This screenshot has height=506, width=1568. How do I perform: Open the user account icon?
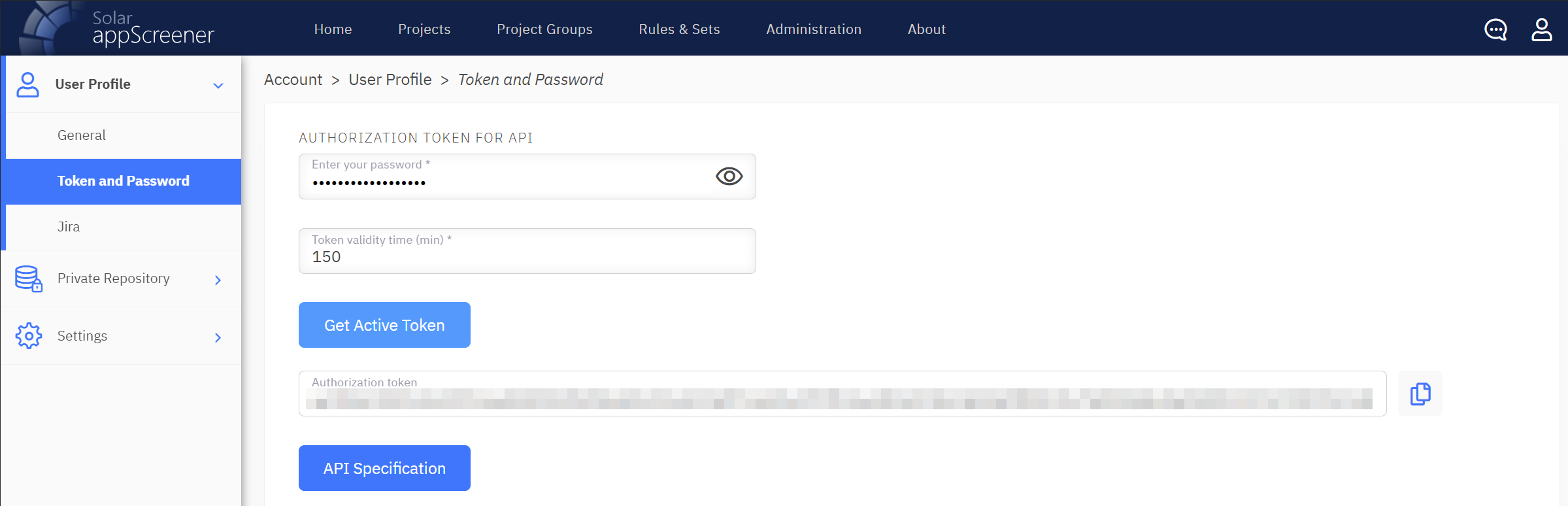(1541, 29)
